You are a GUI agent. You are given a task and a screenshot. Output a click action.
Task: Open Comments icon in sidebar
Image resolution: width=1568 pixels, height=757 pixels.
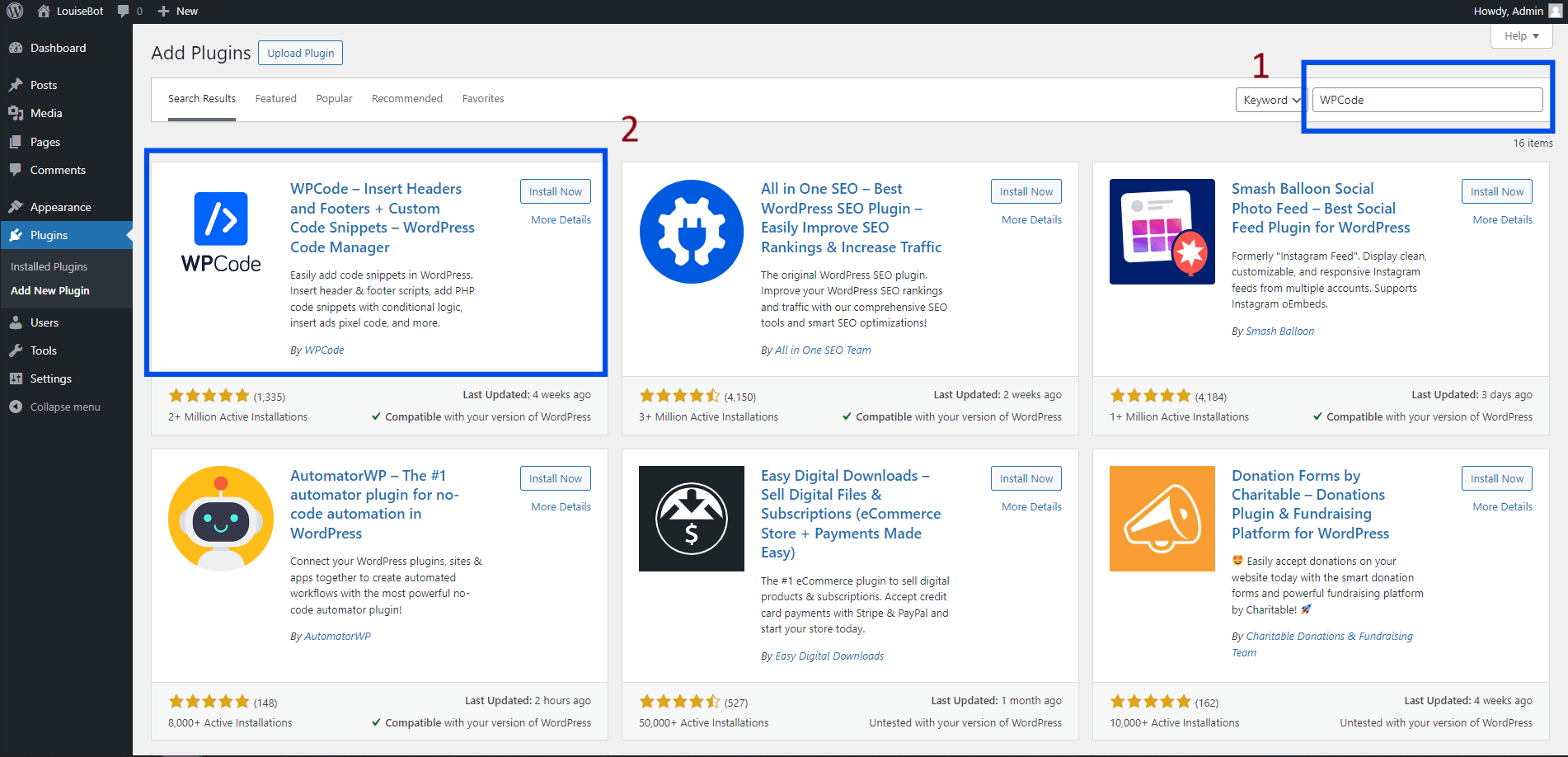(x=16, y=170)
